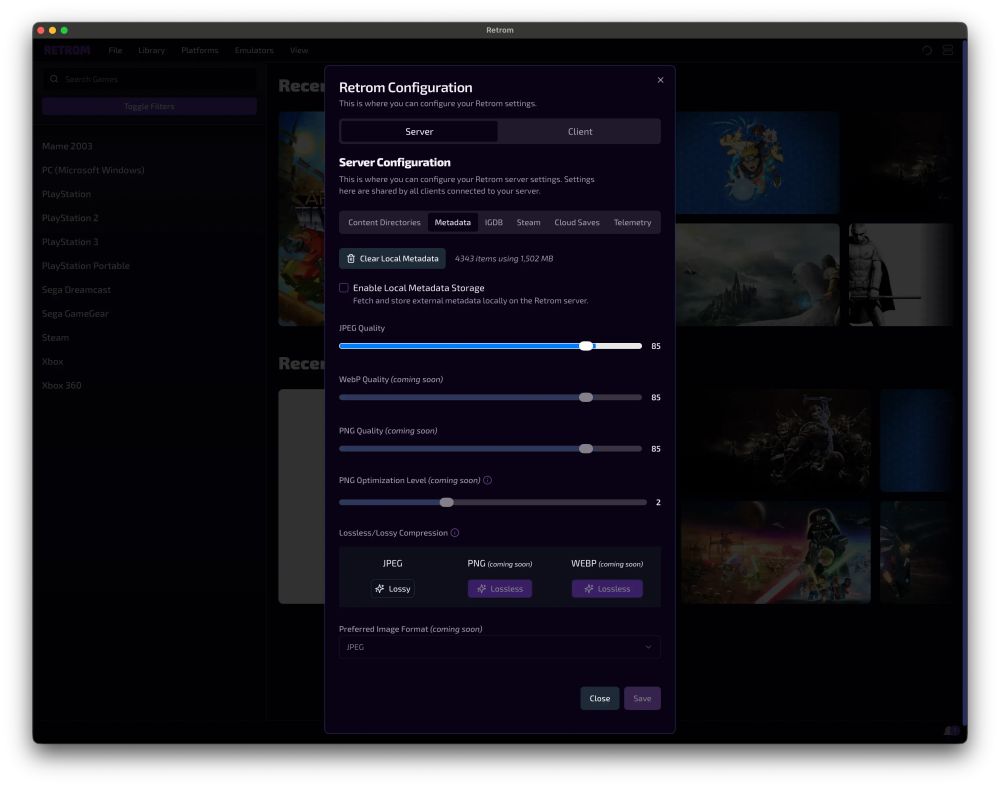Click info icon beside PNG Optimization Level

(x=487, y=480)
